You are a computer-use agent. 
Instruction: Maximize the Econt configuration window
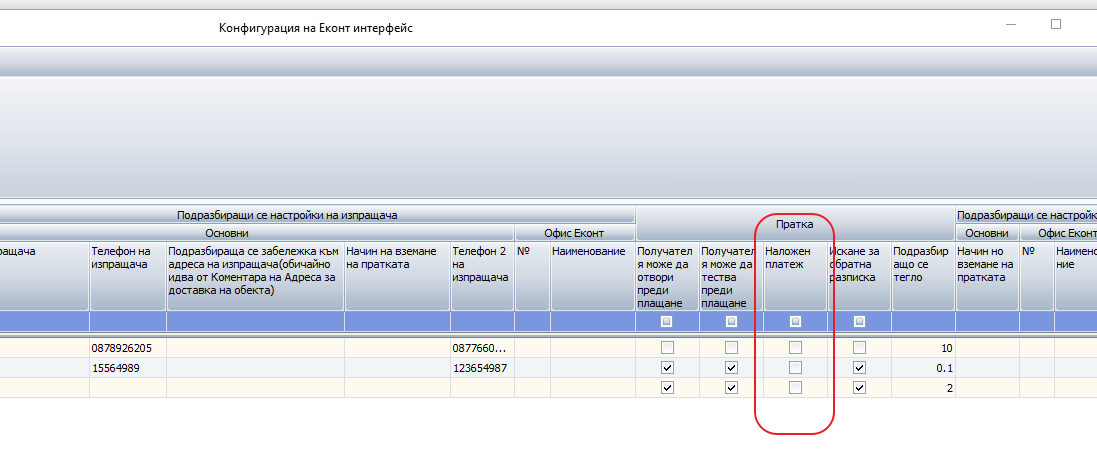click(1056, 24)
